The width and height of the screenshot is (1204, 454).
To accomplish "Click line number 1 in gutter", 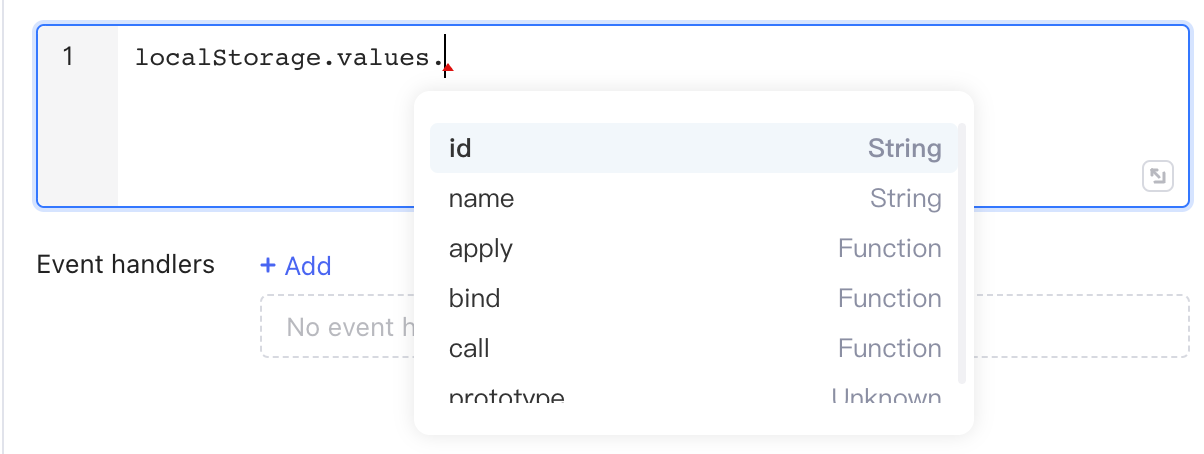I will tap(68, 57).
